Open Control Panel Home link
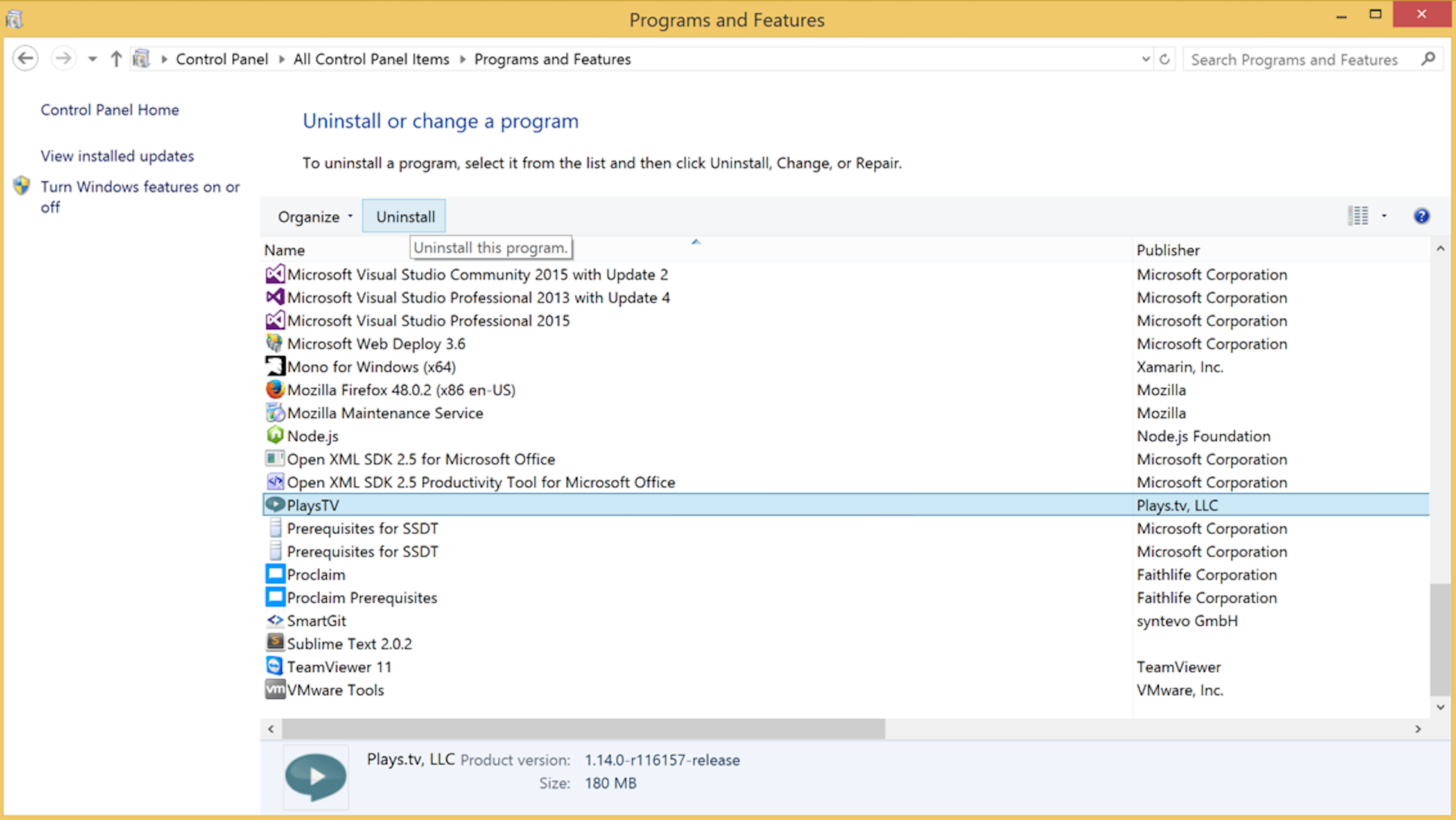The height and width of the screenshot is (820, 1456). click(110, 110)
